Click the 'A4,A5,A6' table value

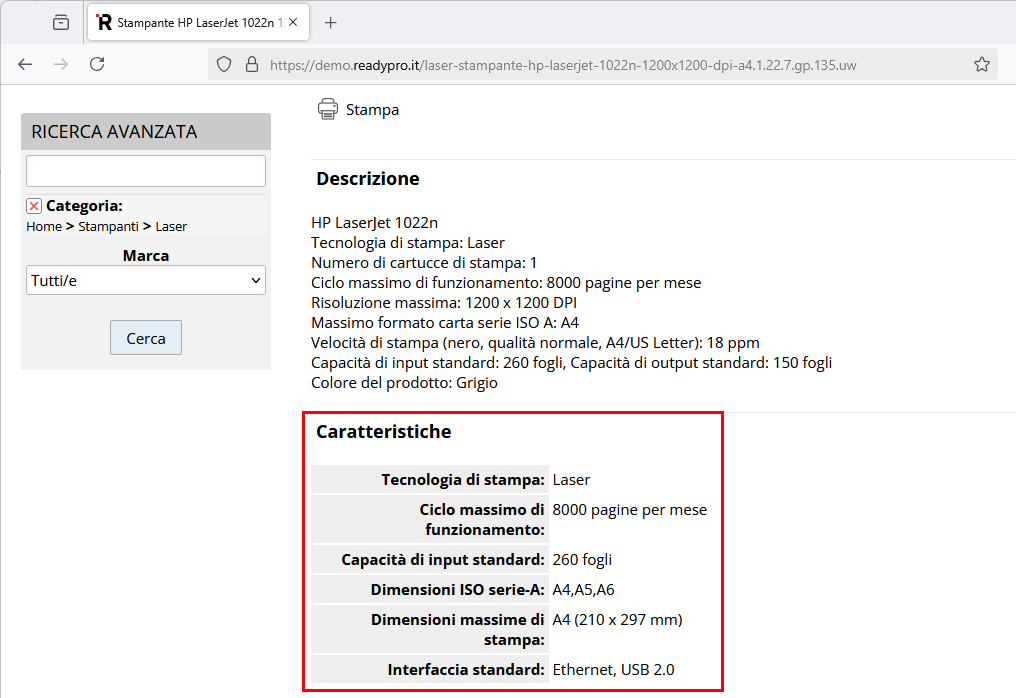point(583,590)
